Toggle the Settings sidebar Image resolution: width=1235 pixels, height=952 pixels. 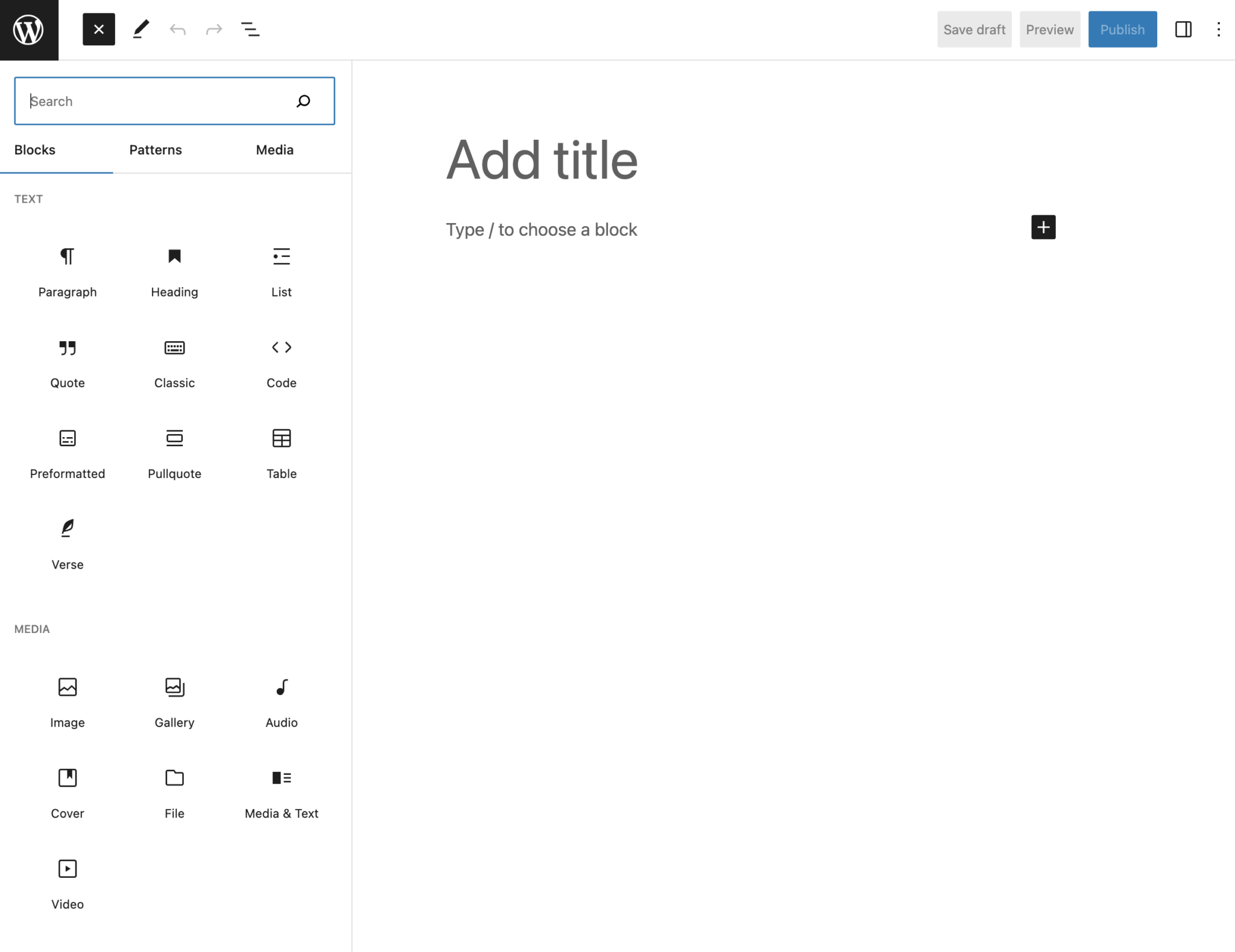pyautogui.click(x=1183, y=29)
